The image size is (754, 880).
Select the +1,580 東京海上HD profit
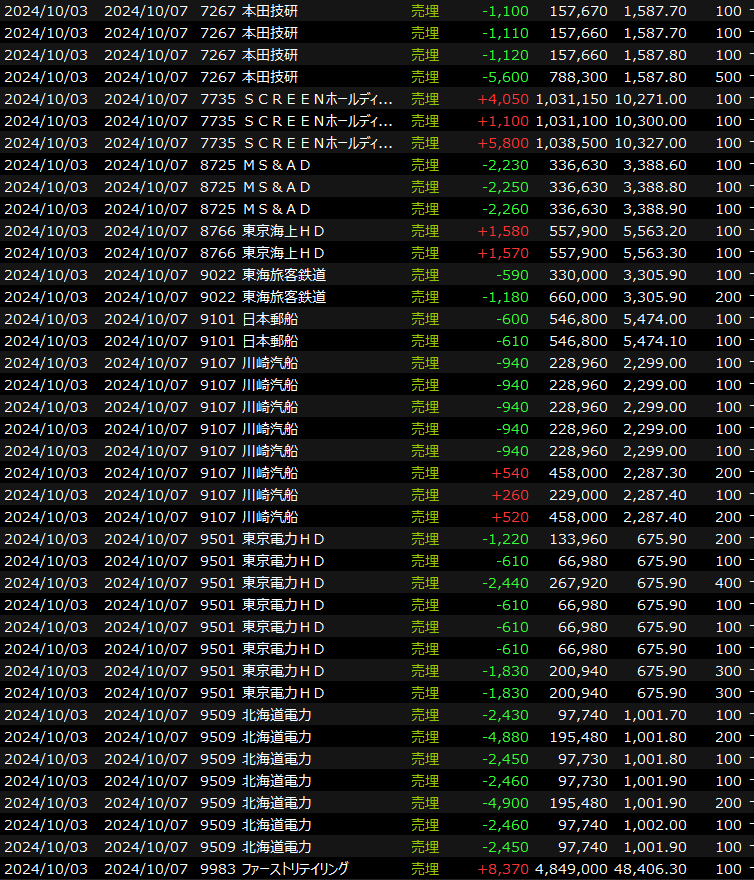pyautogui.click(x=503, y=231)
